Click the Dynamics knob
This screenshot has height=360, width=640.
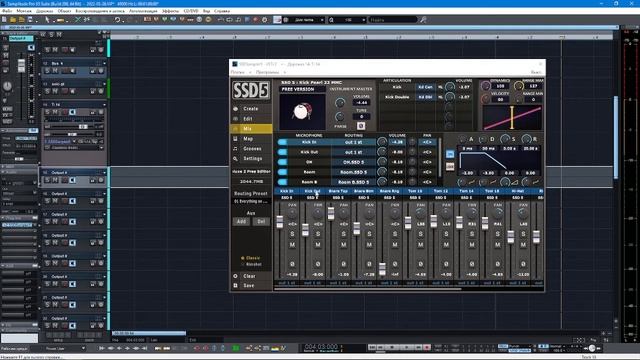(485, 86)
